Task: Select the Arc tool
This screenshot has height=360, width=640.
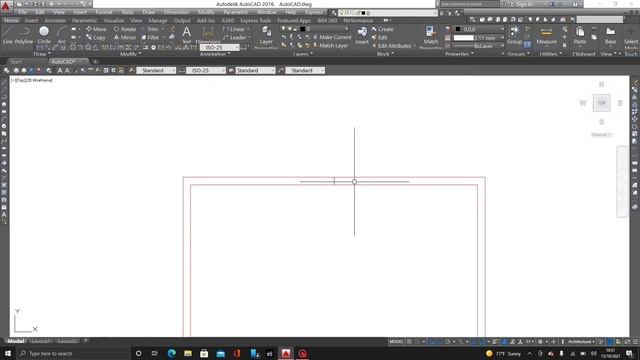Action: [62, 35]
